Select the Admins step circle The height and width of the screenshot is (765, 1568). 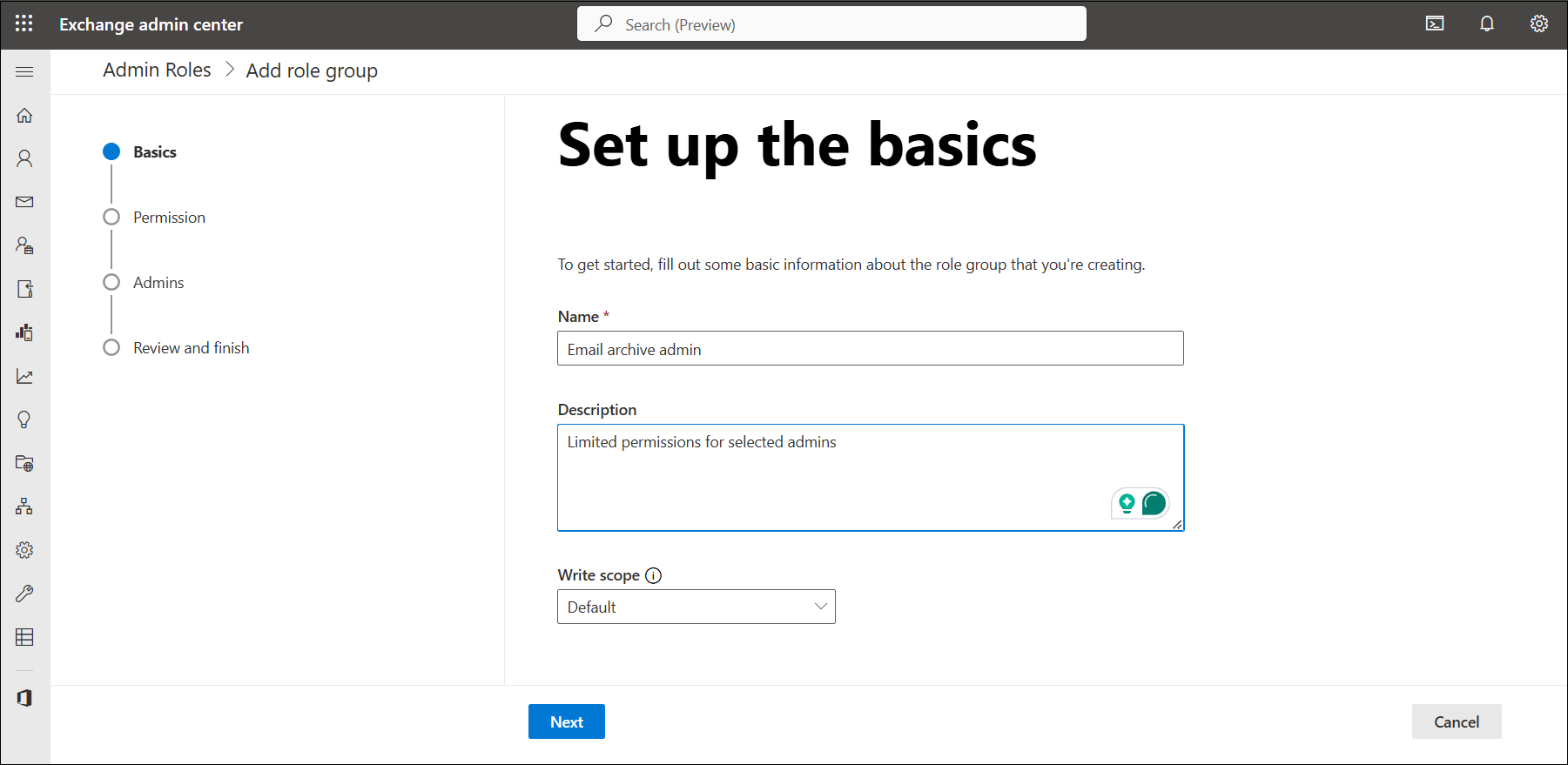(x=111, y=282)
